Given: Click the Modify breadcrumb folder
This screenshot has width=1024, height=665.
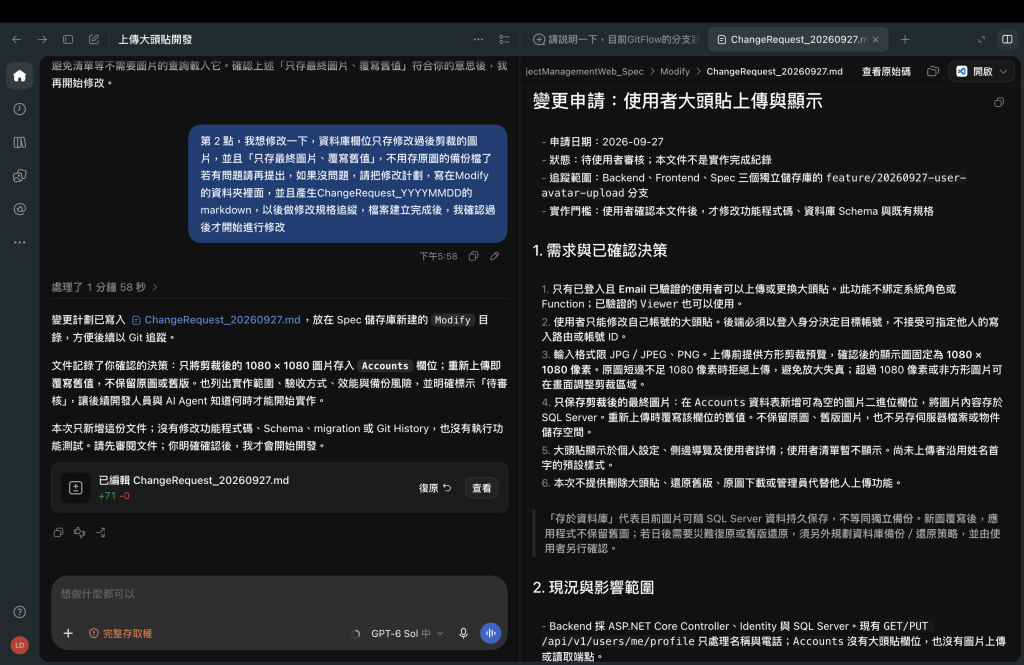Looking at the screenshot, I should [x=675, y=71].
